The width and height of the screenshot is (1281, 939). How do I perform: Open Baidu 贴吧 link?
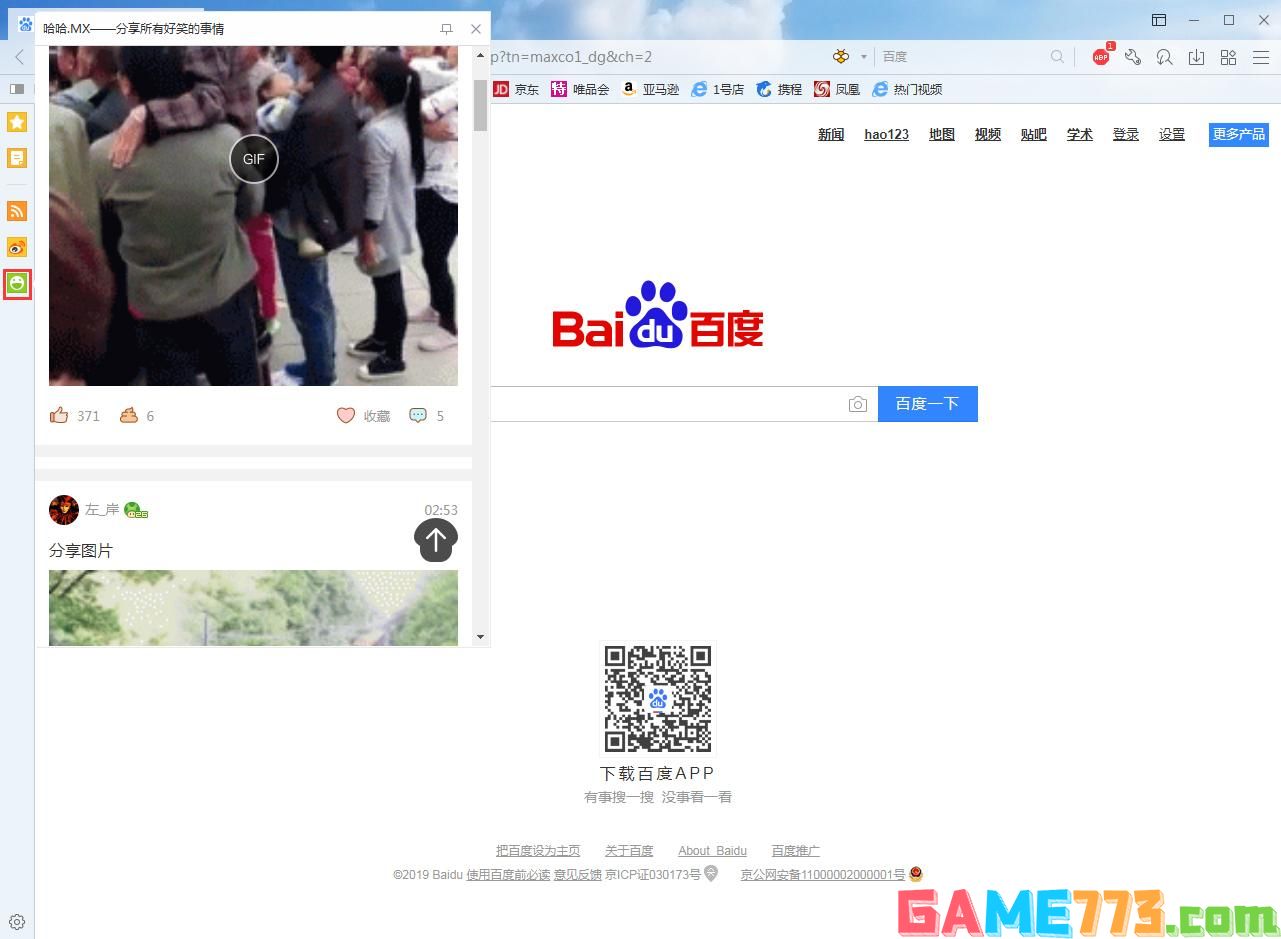(x=1034, y=134)
